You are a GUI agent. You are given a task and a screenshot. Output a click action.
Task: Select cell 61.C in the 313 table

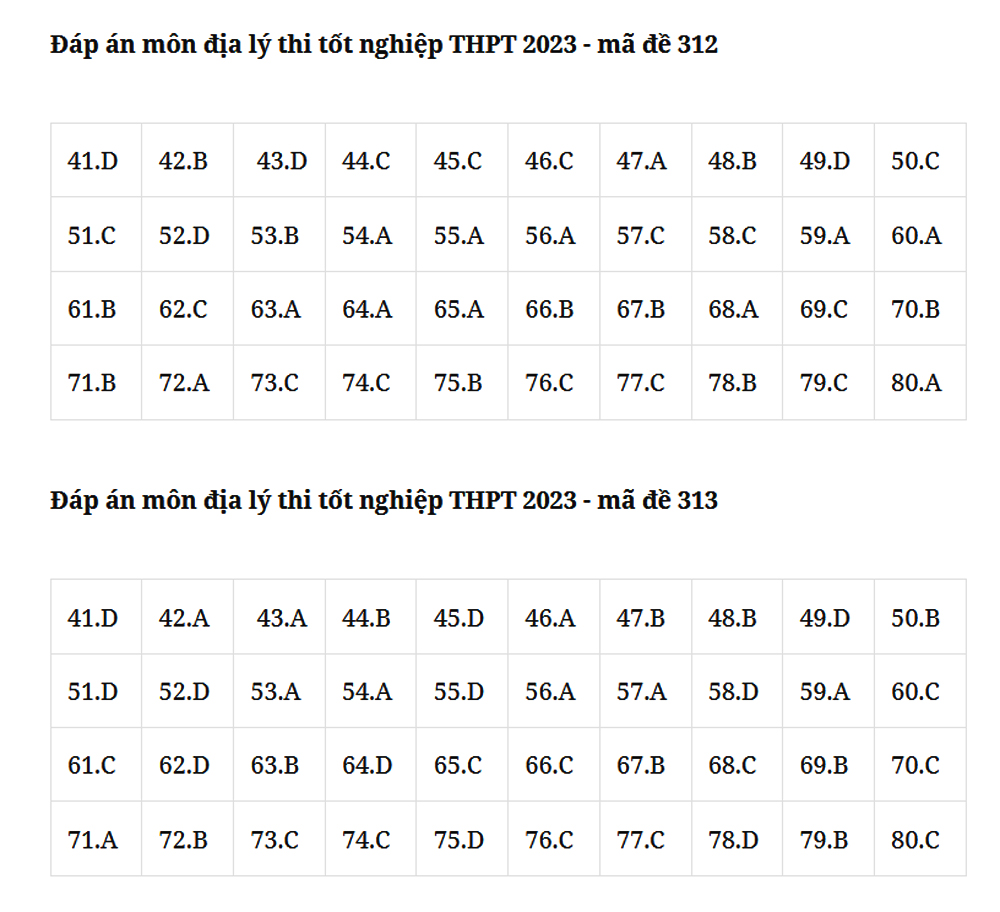coord(96,765)
